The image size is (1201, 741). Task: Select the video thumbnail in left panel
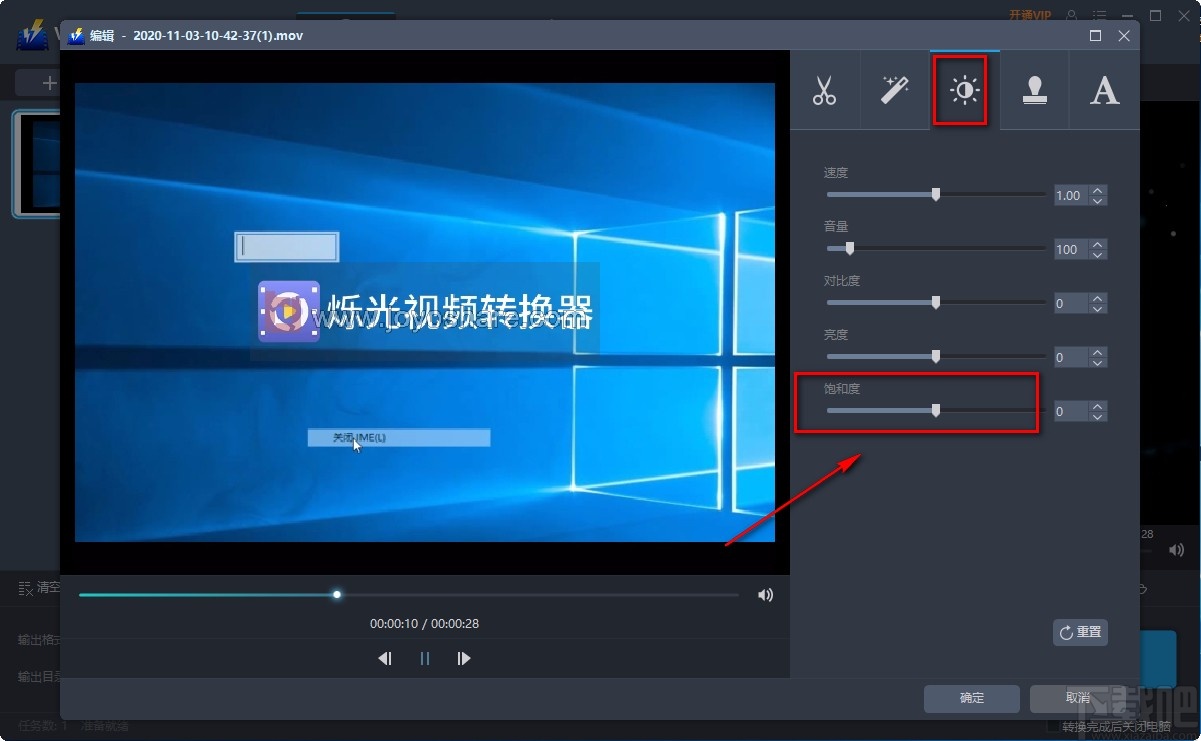pos(30,163)
